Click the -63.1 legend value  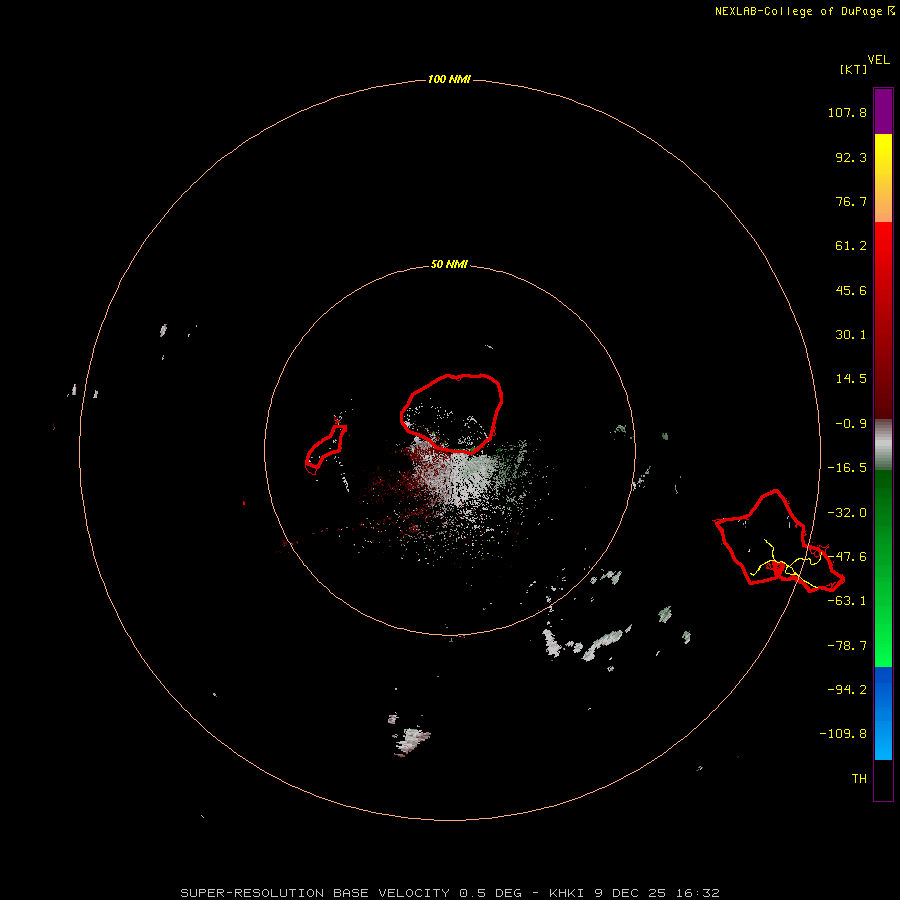(847, 601)
